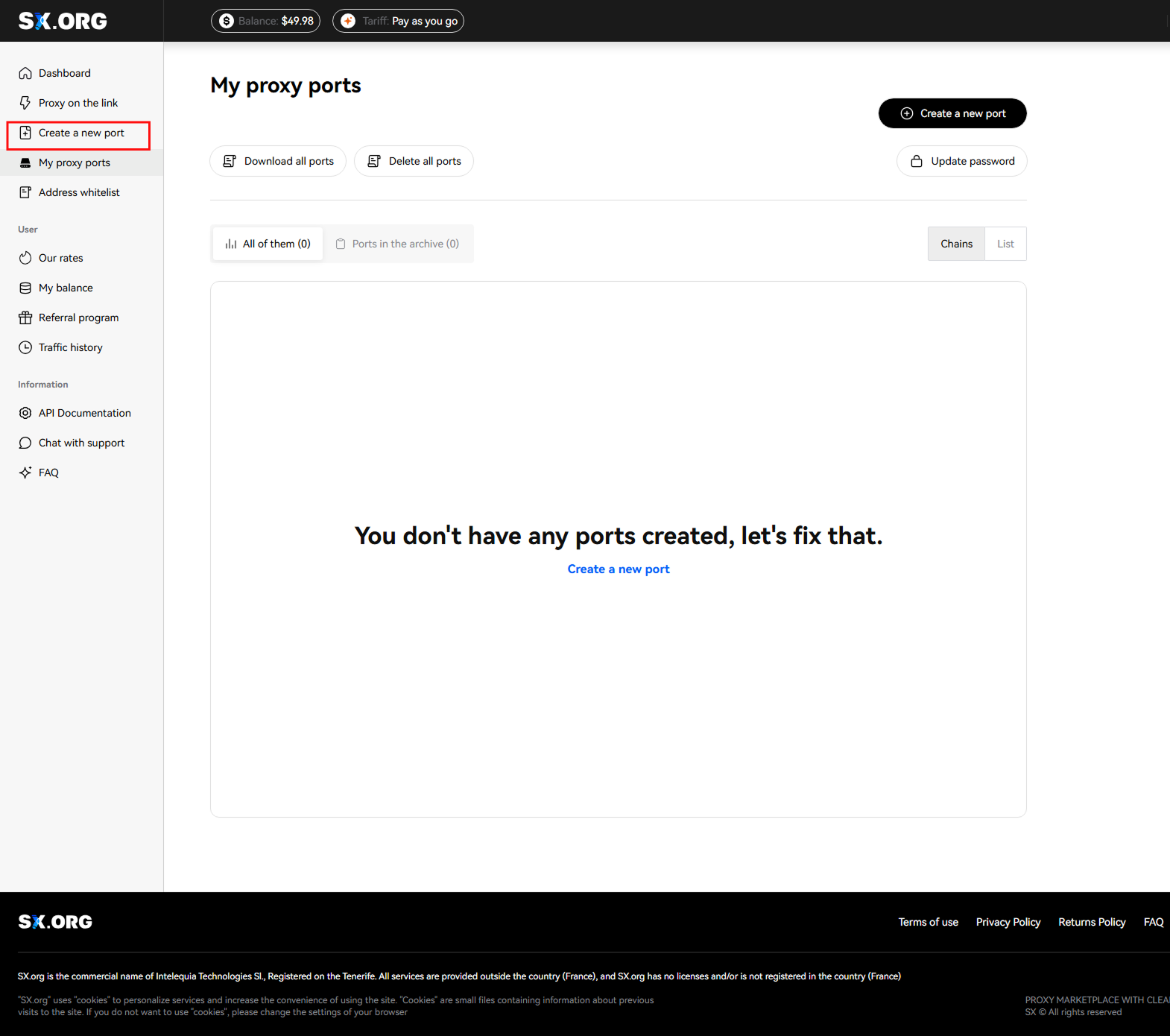Open the Ports in the archive tab

398,244
